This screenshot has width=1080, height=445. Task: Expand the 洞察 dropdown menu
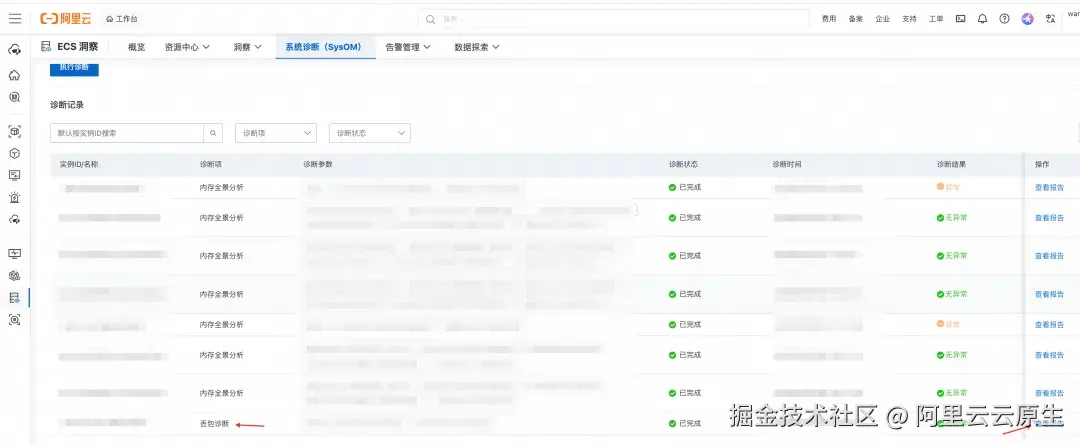pos(248,48)
